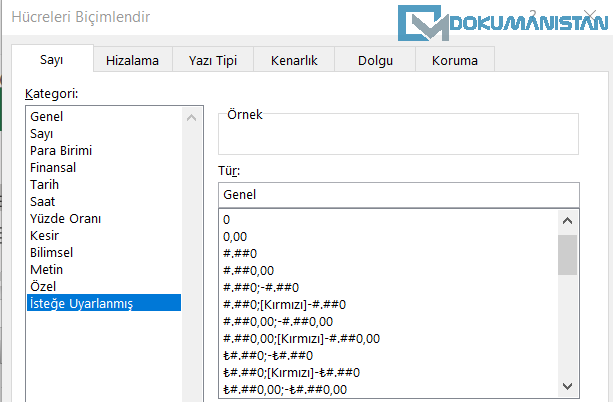This screenshot has height=402, width=613.
Task: Choose Finansal category
Action: click(x=104, y=168)
